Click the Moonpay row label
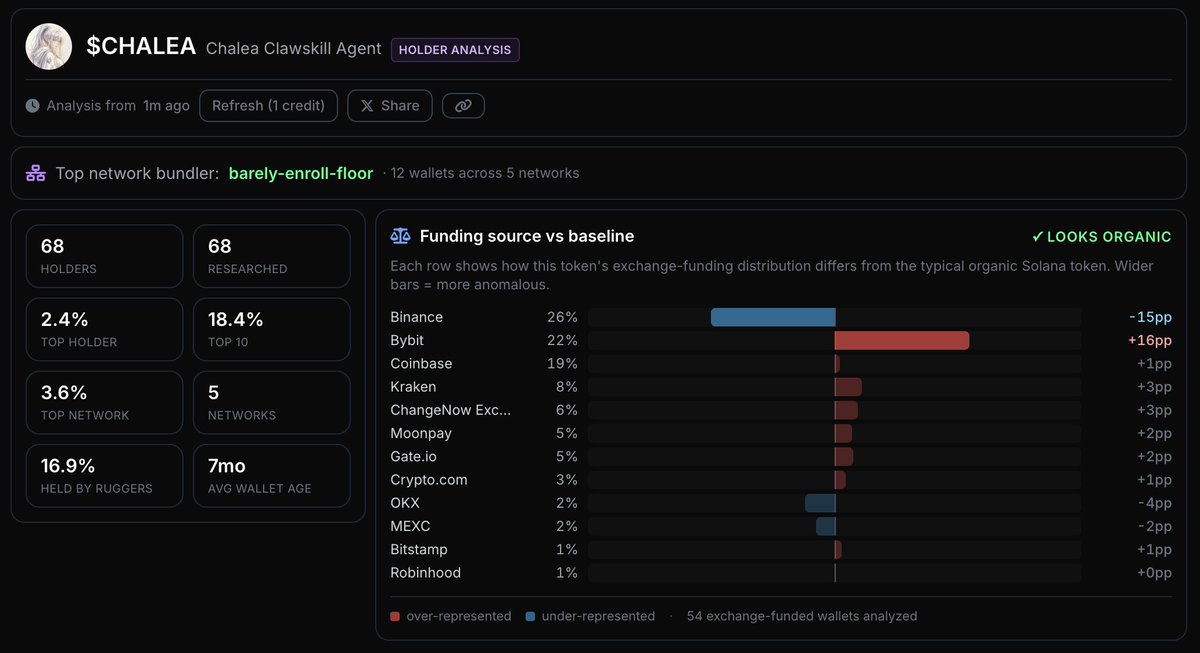 pos(421,433)
